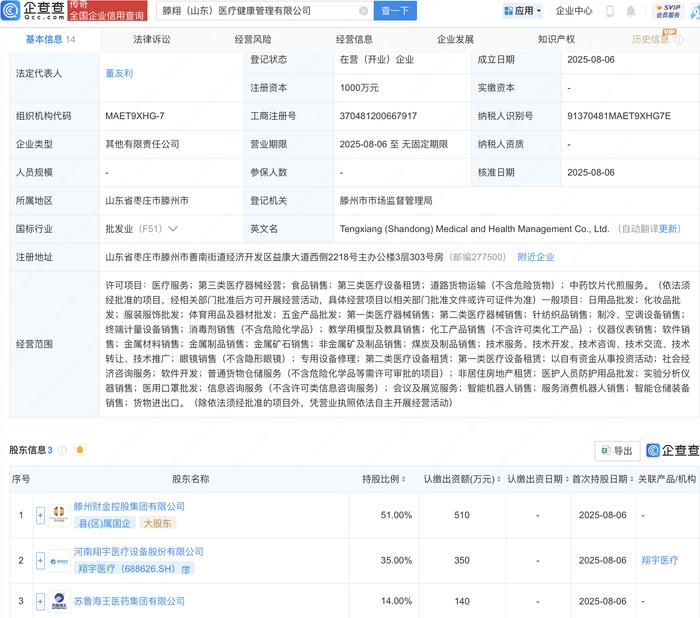Click 滕州财金控股集团 company logo
This screenshot has width=700, height=618.
coord(59,514)
